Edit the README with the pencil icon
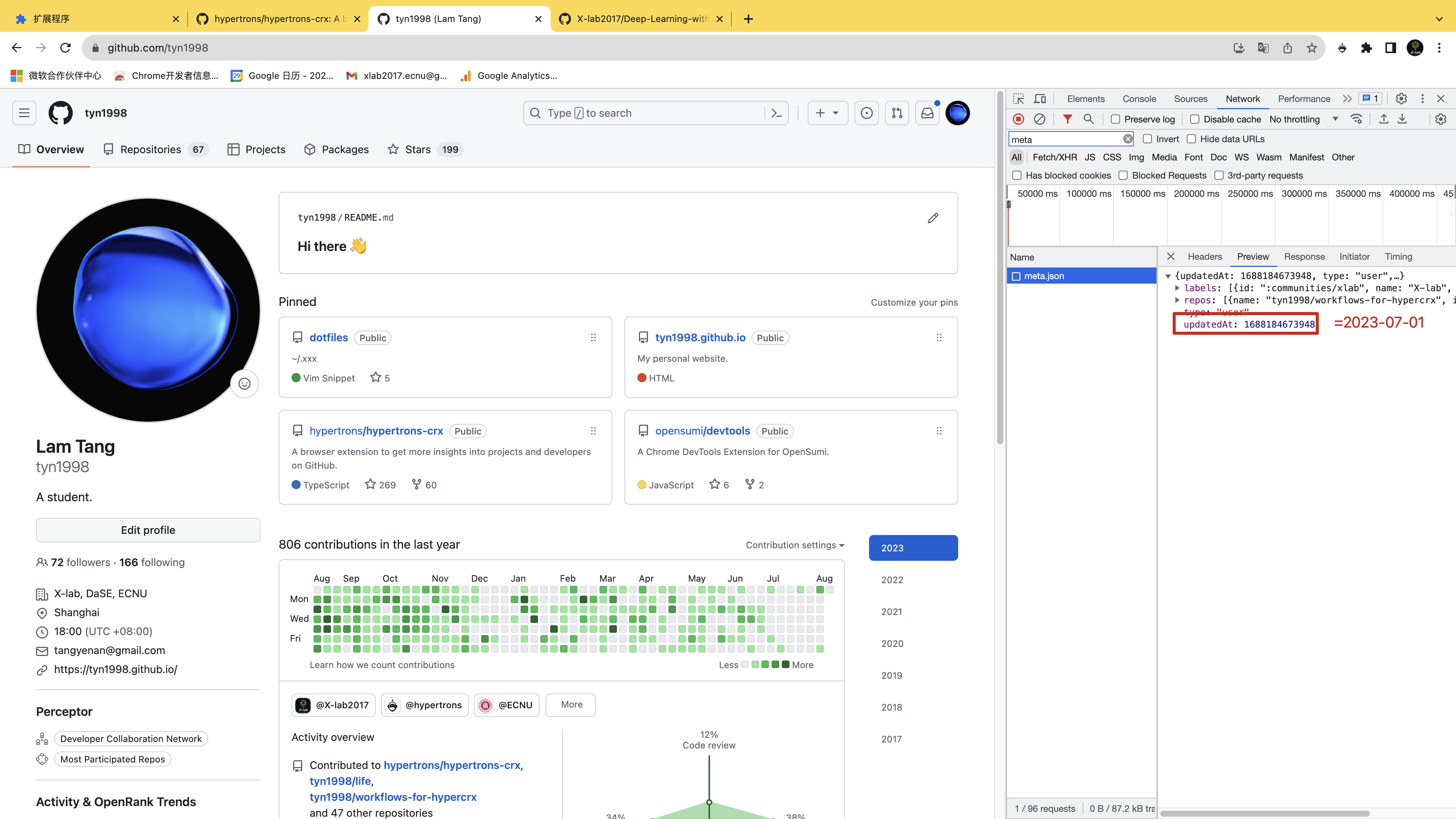The image size is (1456, 819). (x=933, y=218)
